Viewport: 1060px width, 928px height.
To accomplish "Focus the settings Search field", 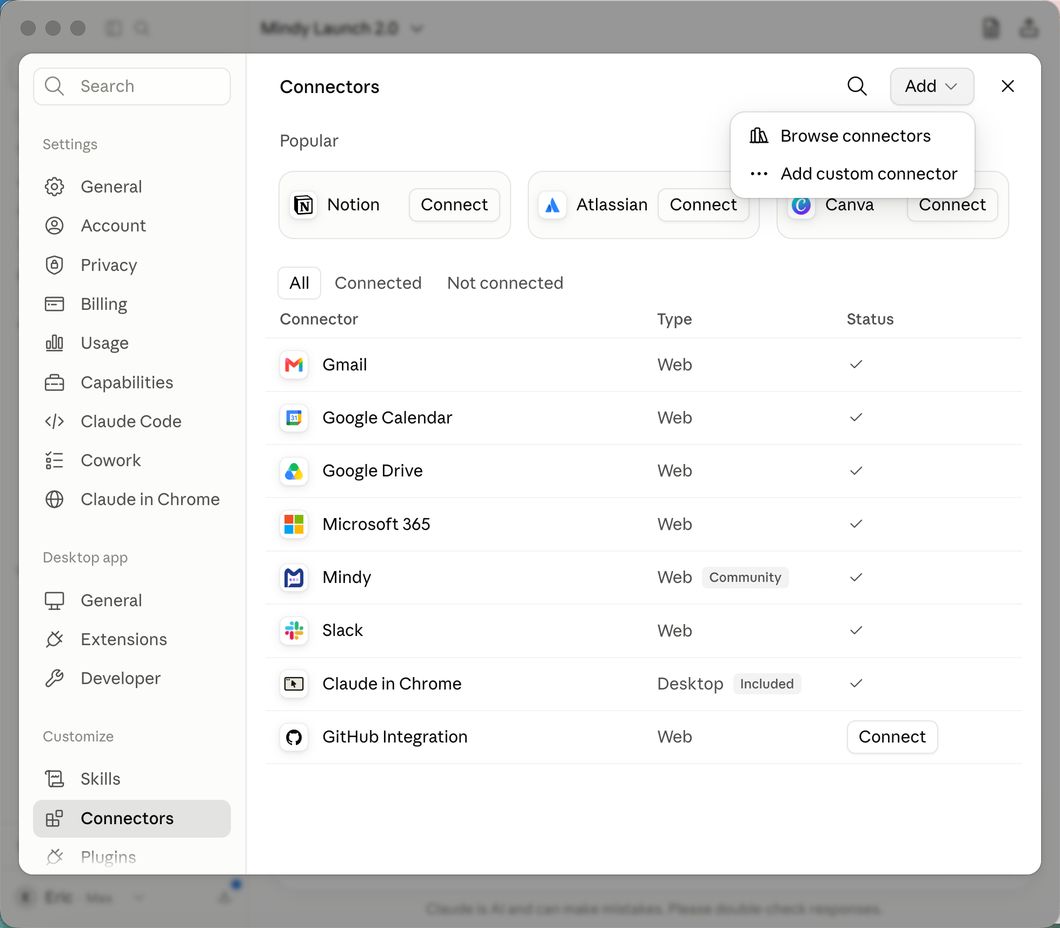I will [x=132, y=86].
